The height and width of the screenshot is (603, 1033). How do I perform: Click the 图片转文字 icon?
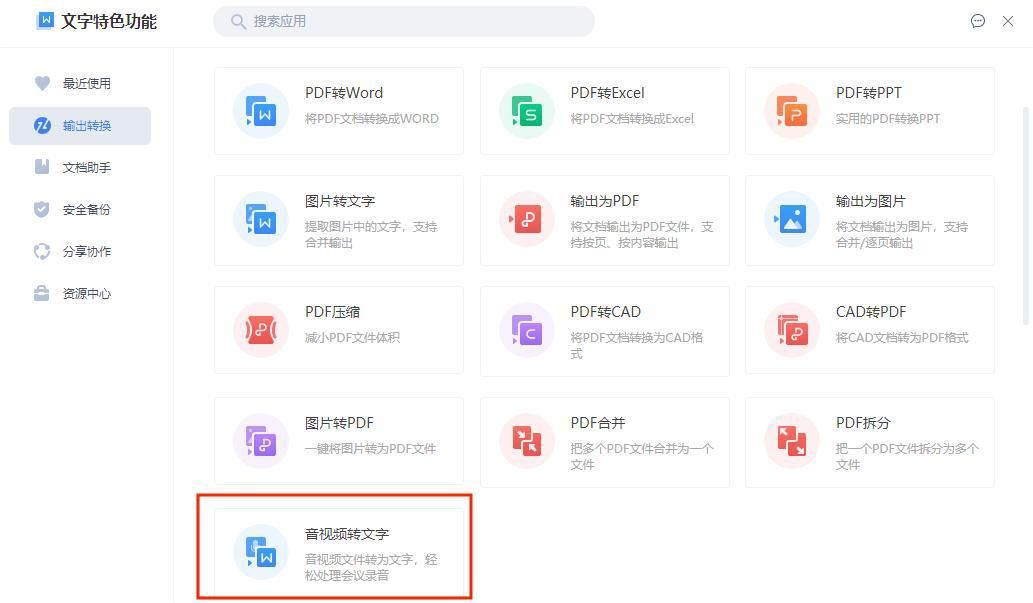(x=261, y=219)
